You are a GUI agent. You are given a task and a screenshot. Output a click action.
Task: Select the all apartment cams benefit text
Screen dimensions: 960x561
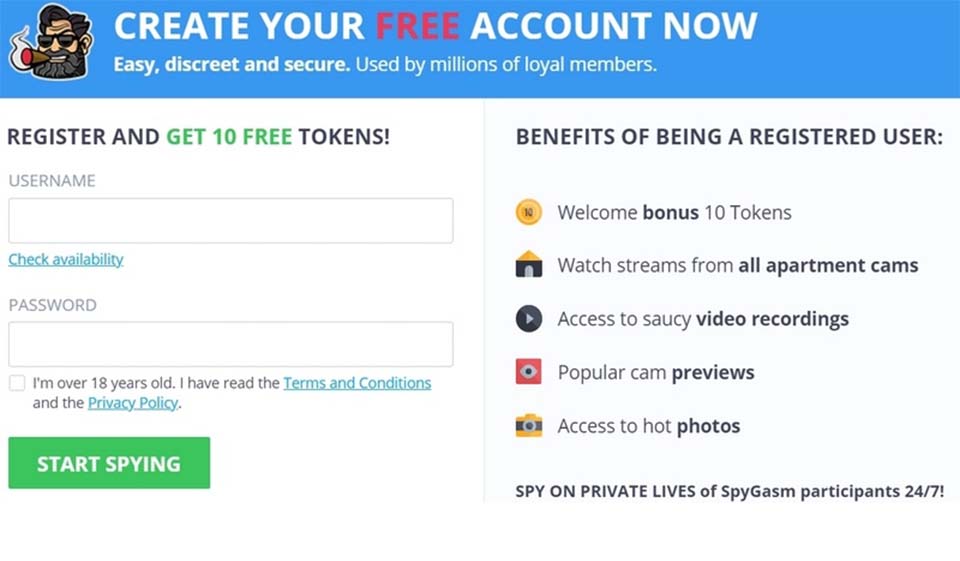pos(738,265)
